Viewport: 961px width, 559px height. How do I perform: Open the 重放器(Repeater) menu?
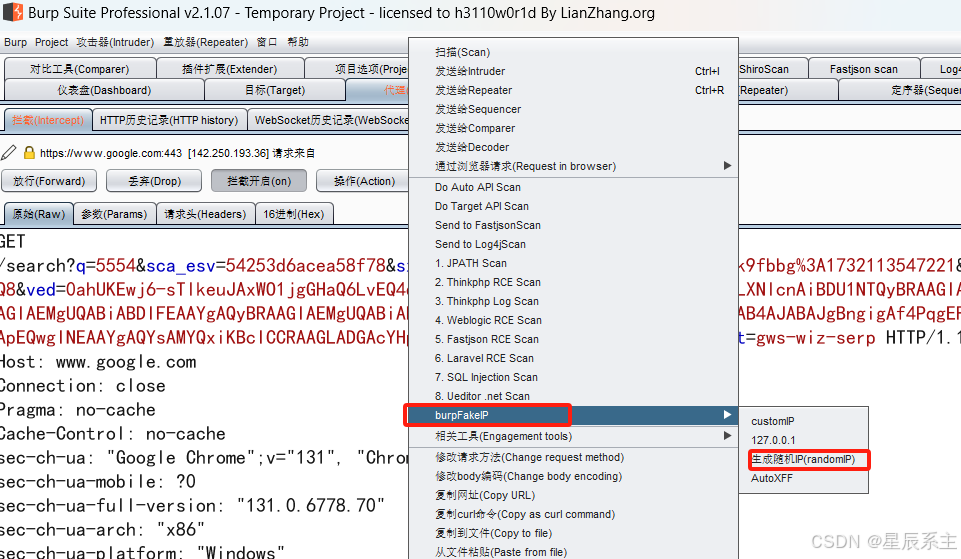click(x=205, y=42)
